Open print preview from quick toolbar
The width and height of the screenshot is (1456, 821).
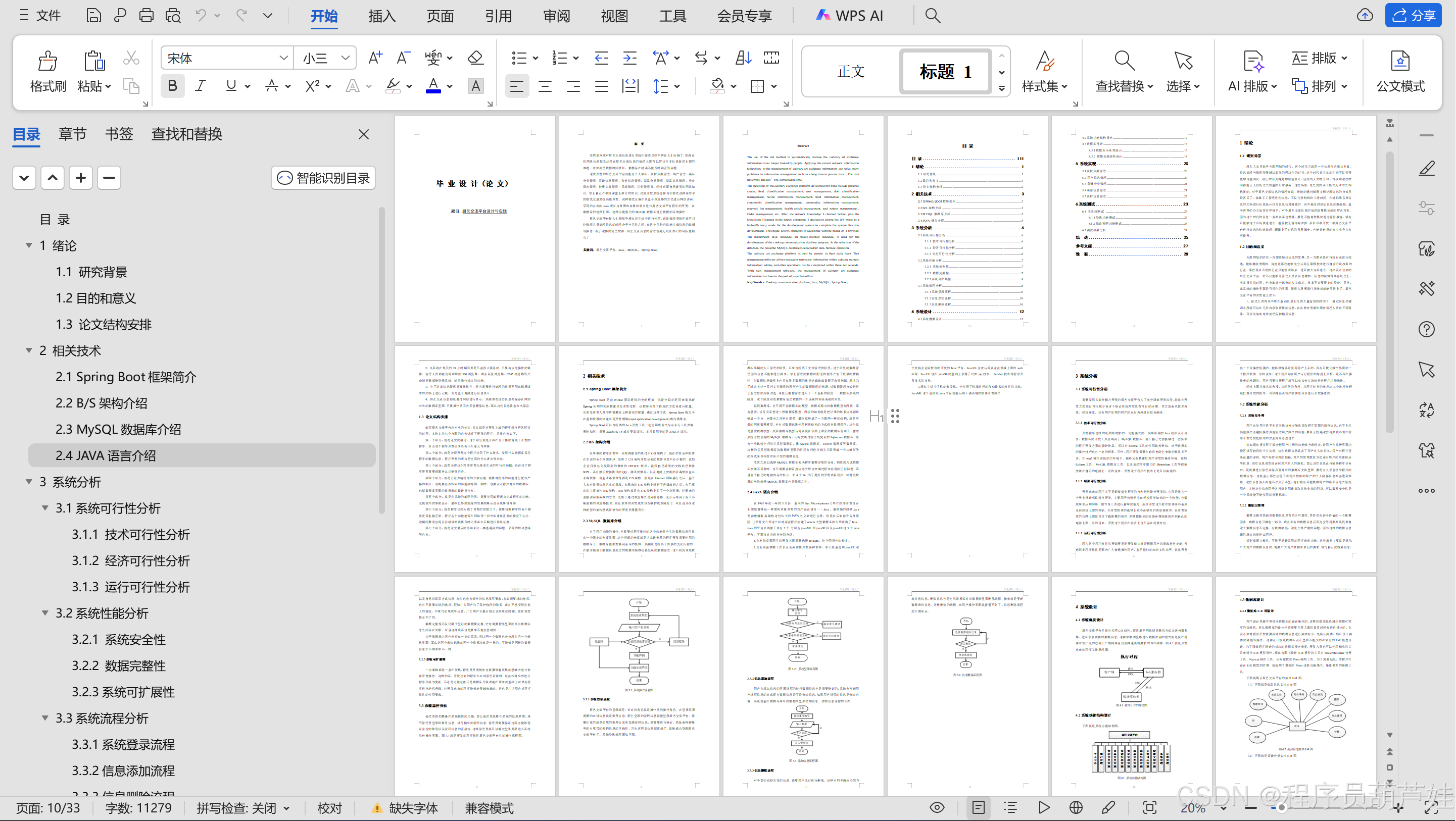[173, 15]
